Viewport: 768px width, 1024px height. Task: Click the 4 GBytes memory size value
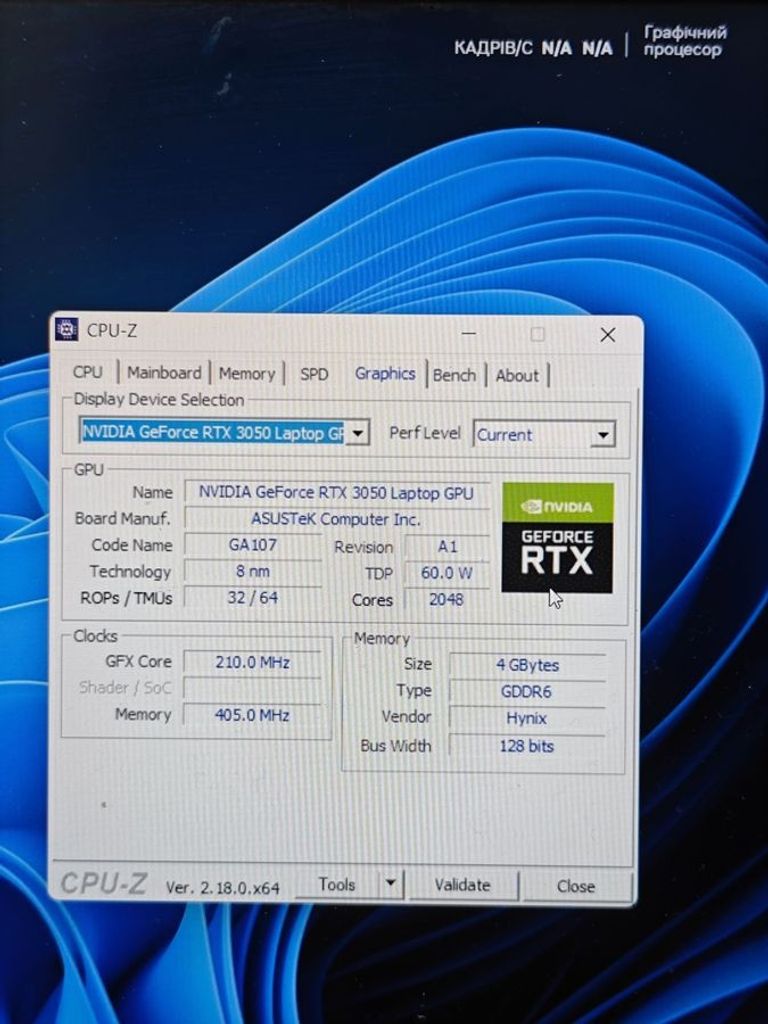[x=528, y=665]
